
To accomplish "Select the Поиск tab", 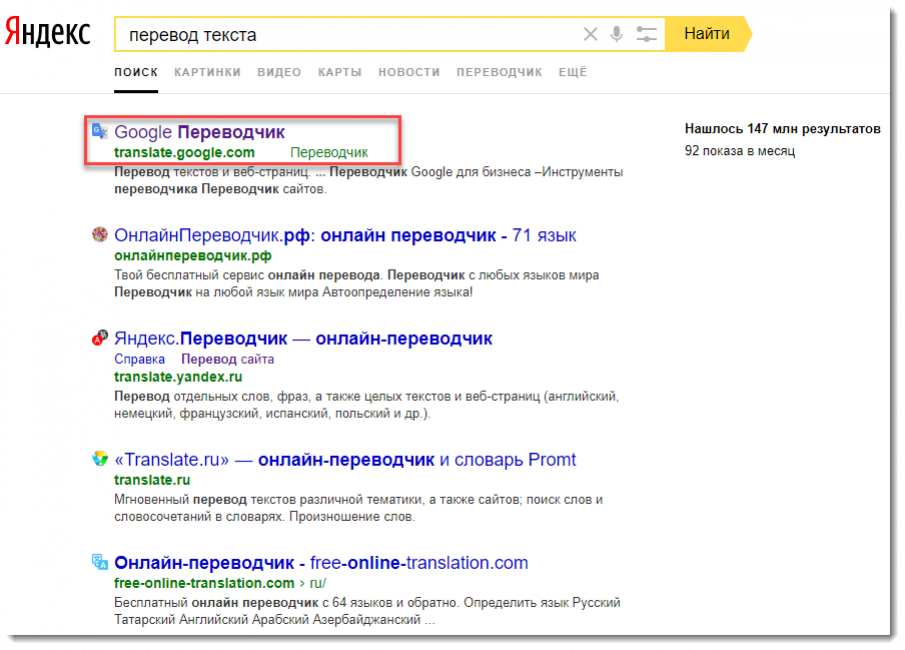I will point(136,72).
